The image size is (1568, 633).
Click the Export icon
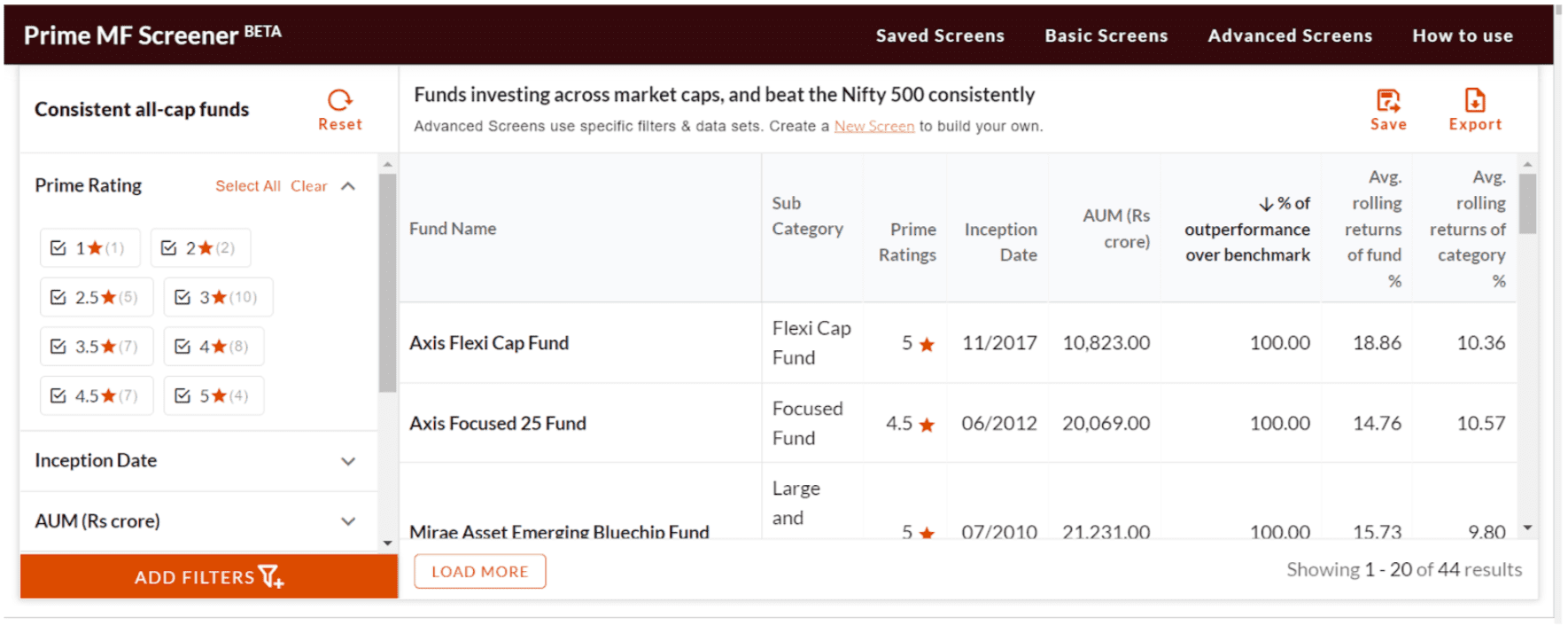1475,100
